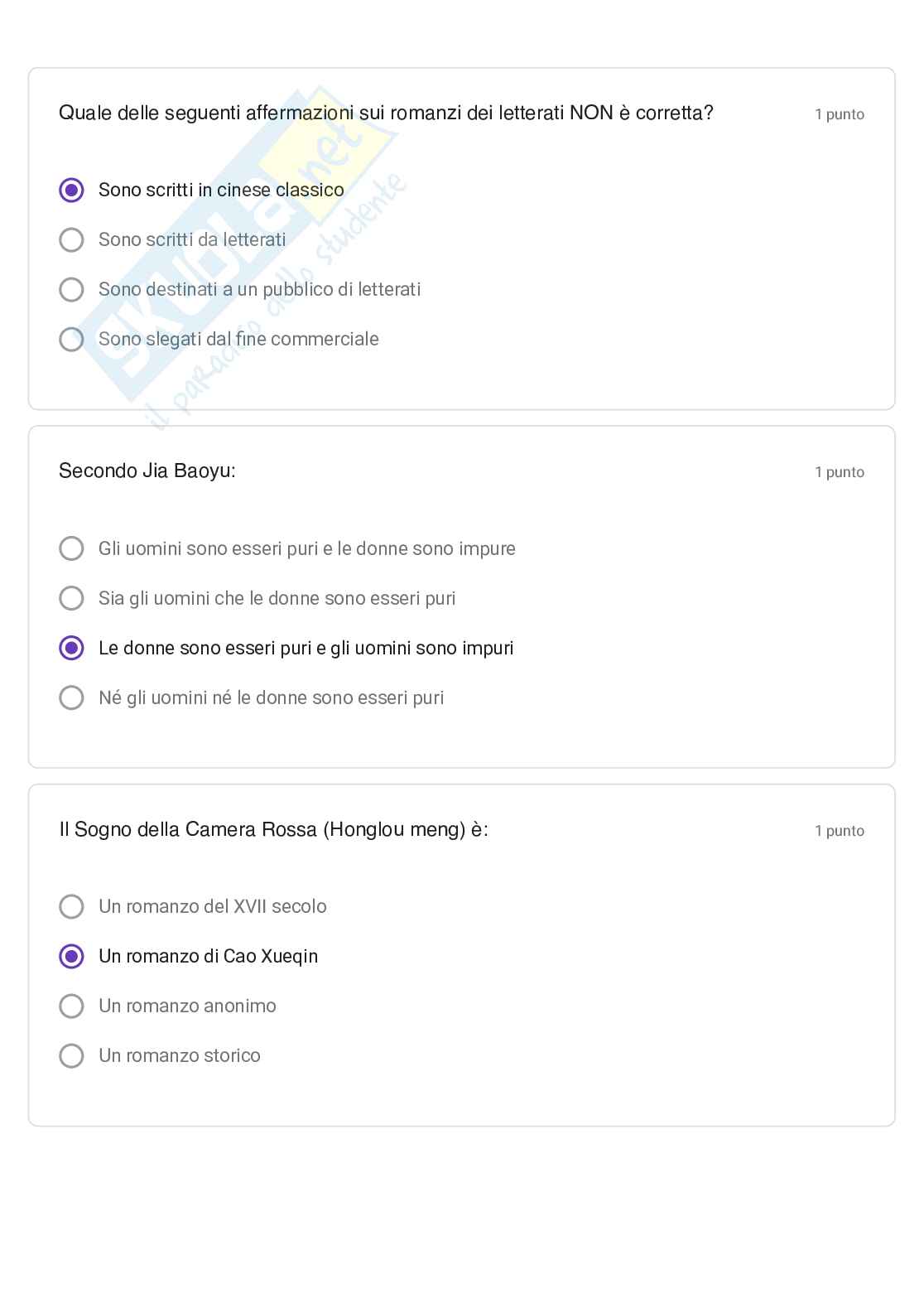Pick the 'Un romanzo anonimo' answer
This screenshot has height=1308, width=924.
(72, 1006)
